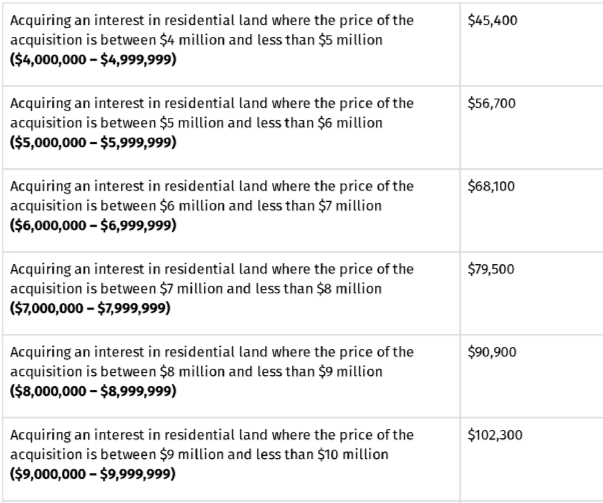Click the "less than $7 million" text
This screenshot has height=503, width=603.
[x=317, y=205]
